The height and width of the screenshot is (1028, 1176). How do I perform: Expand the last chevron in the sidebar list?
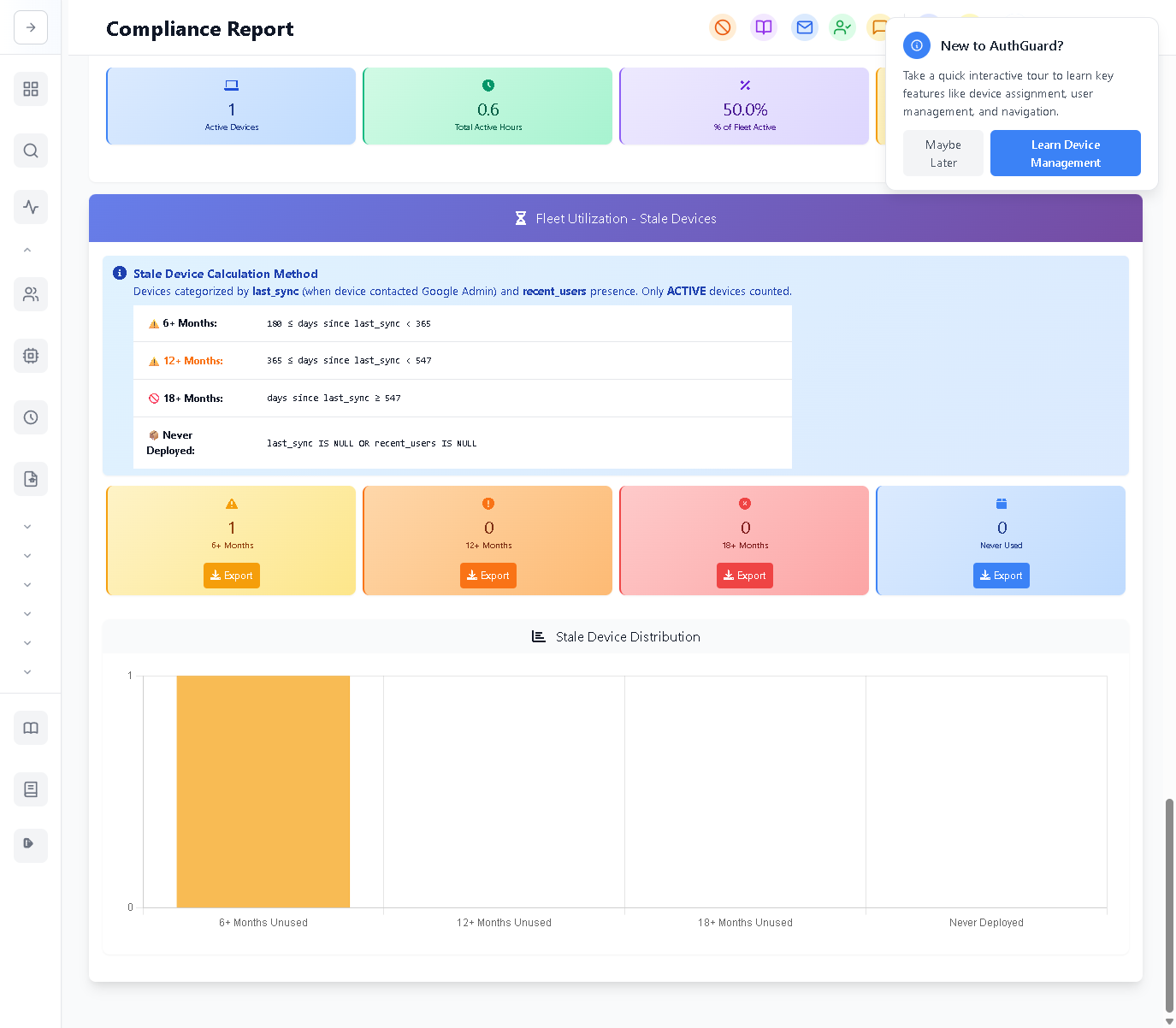27,671
